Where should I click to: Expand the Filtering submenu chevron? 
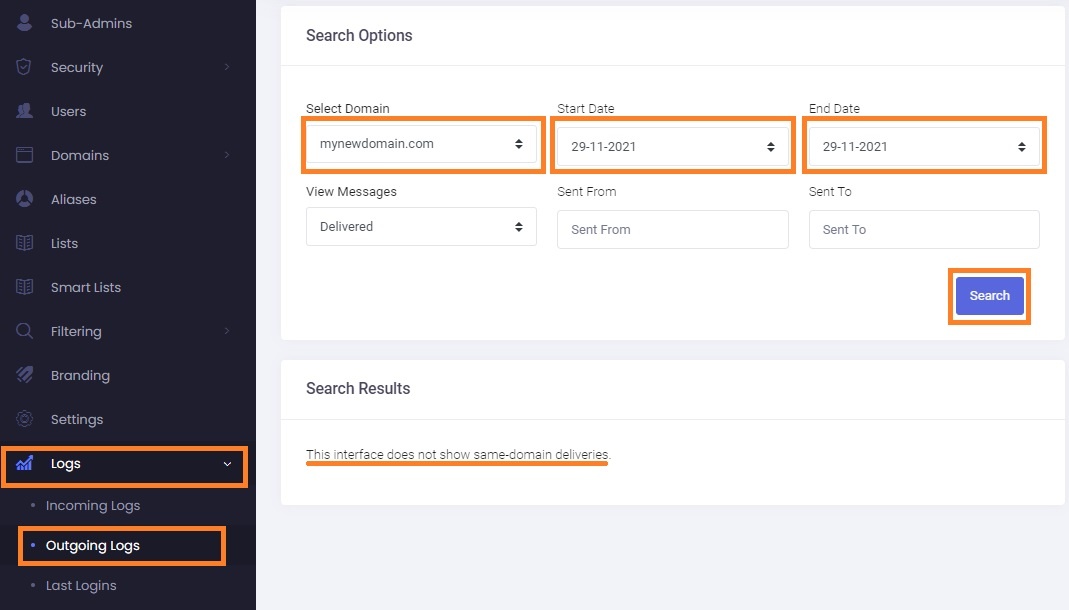(x=227, y=331)
